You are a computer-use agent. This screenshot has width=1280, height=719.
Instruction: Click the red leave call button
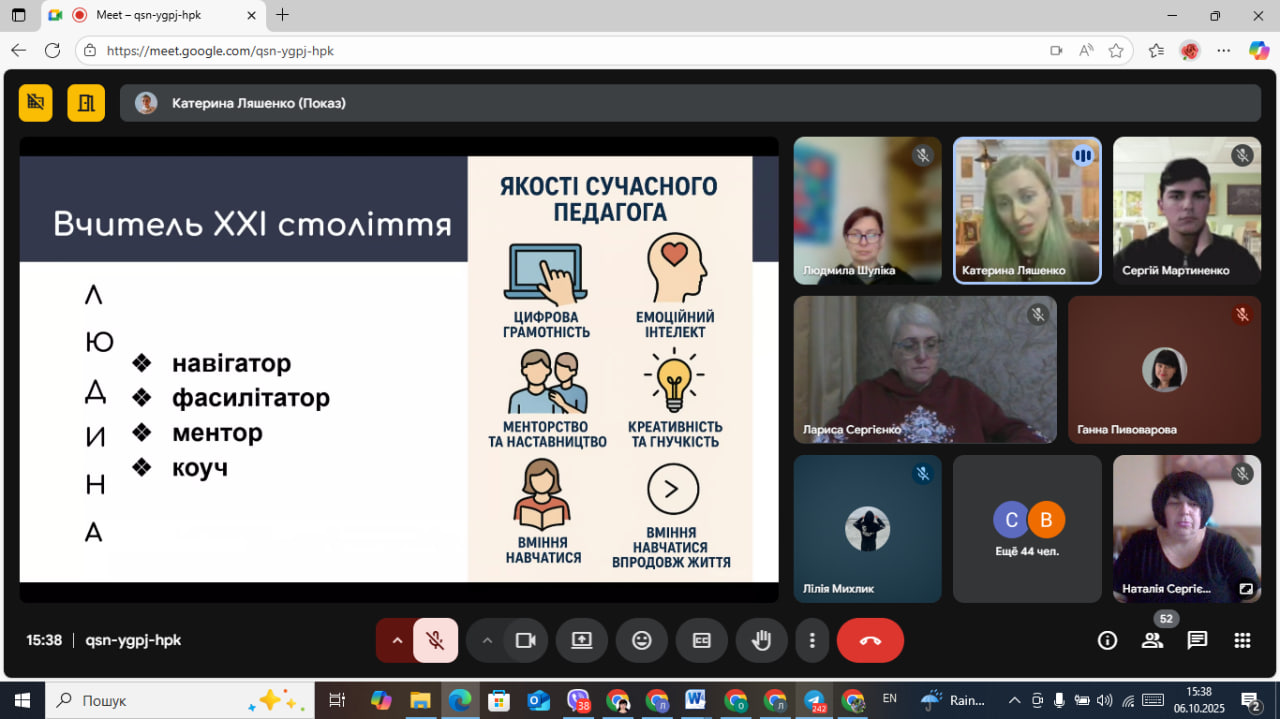click(870, 641)
